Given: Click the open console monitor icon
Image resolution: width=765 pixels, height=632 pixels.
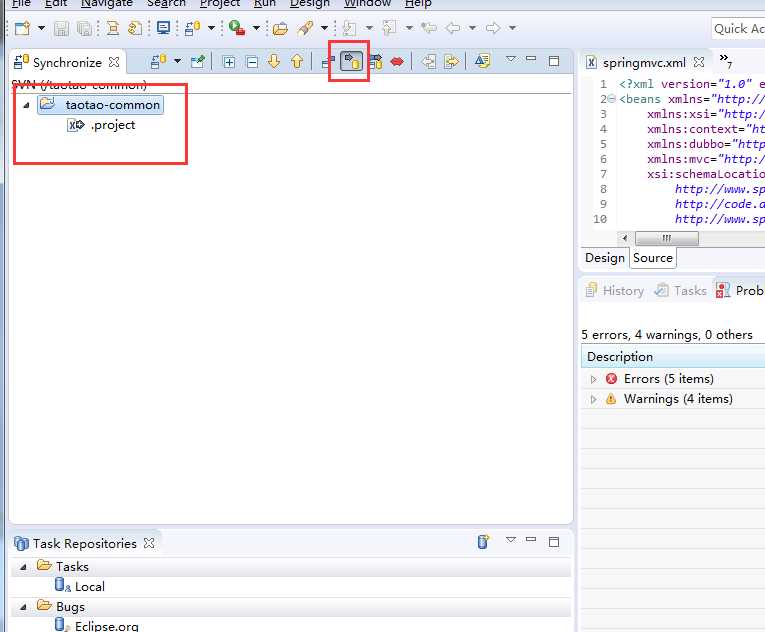Looking at the screenshot, I should tap(163, 28).
